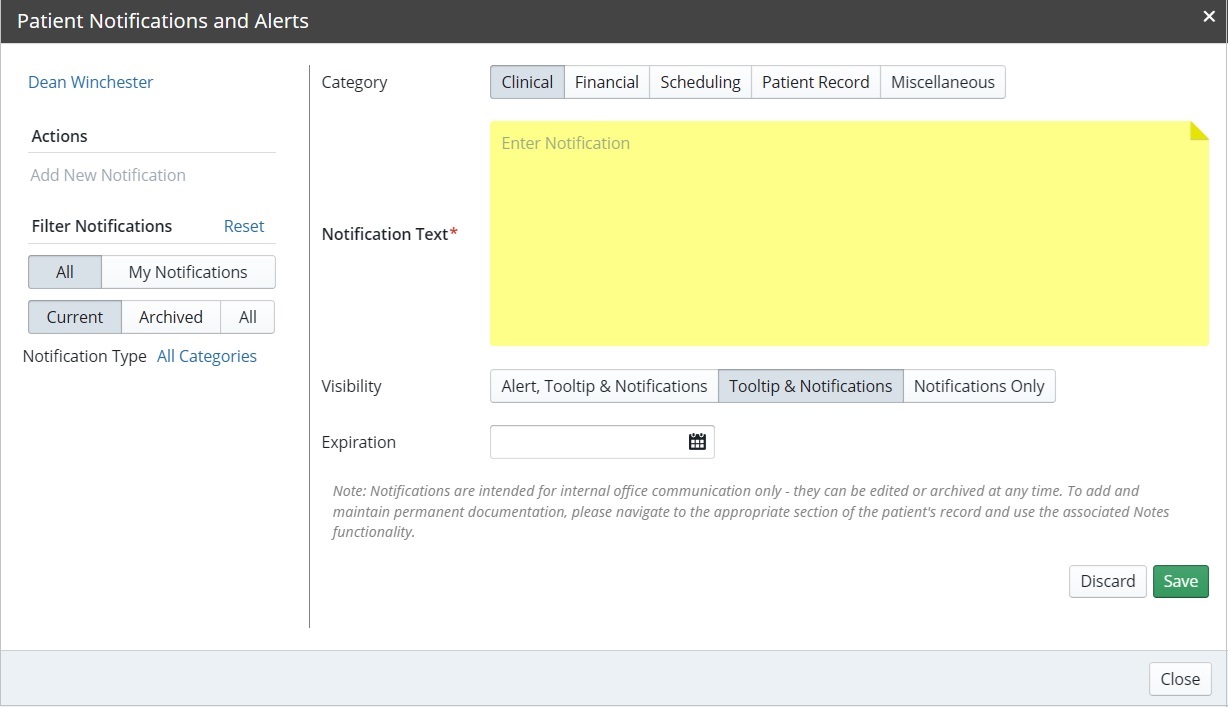This screenshot has height=707, width=1228.
Task: Select the Clinical category
Action: click(527, 82)
